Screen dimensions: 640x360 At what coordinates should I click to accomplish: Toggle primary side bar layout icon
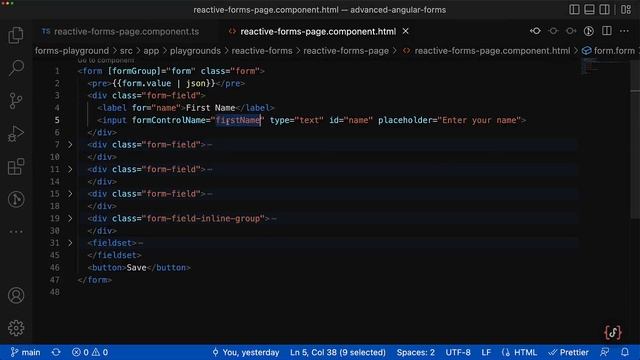click(x=574, y=9)
